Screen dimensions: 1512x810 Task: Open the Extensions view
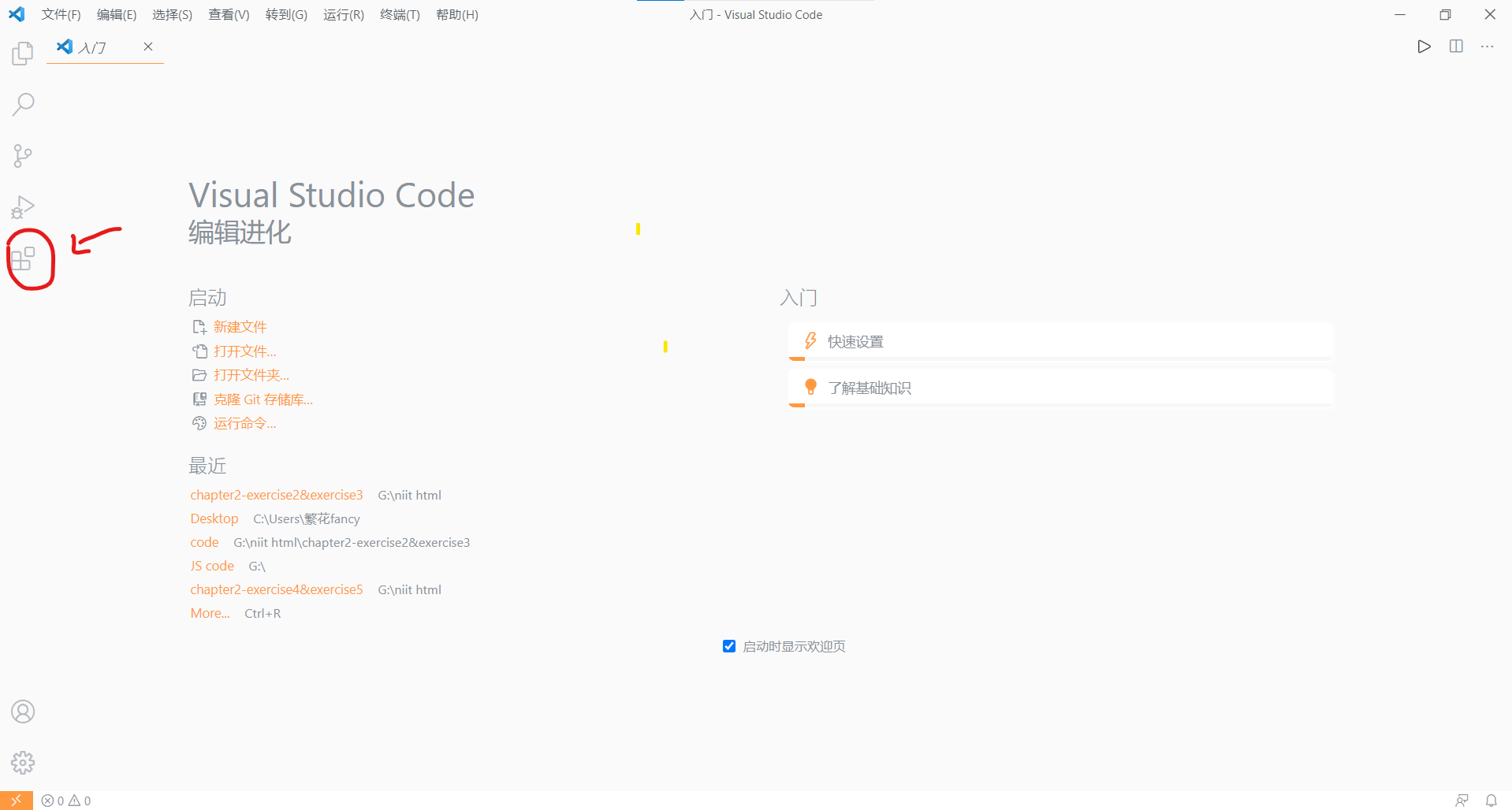coord(23,258)
